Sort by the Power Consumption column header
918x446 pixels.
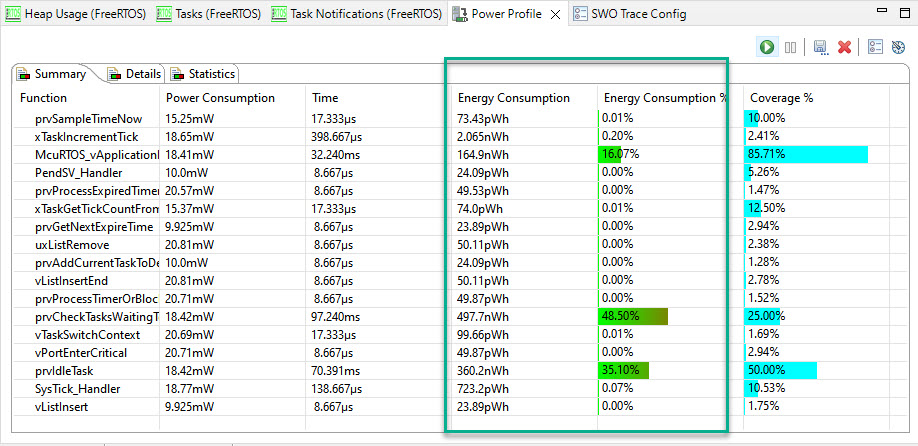coord(220,98)
